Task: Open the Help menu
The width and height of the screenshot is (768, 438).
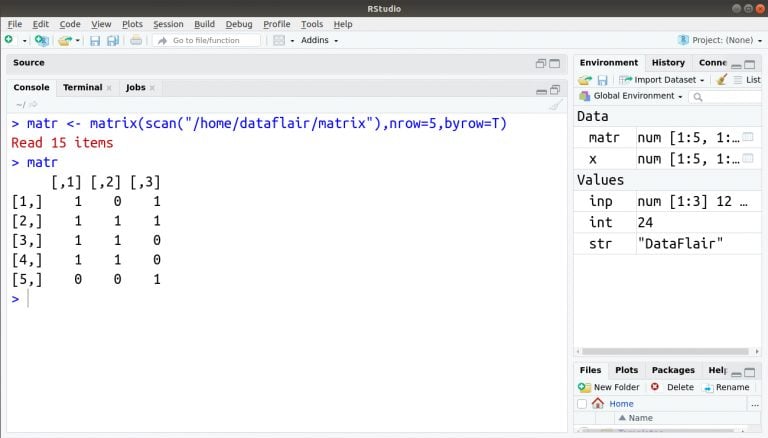Action: (x=343, y=24)
